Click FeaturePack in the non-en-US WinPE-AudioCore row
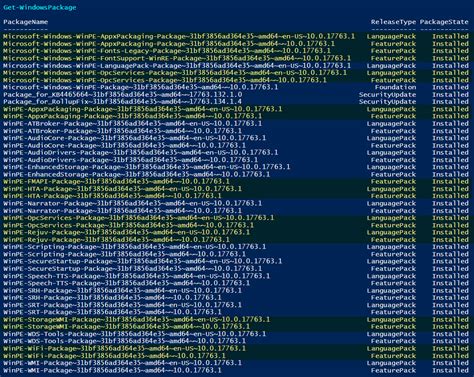The image size is (474, 377). (393, 145)
